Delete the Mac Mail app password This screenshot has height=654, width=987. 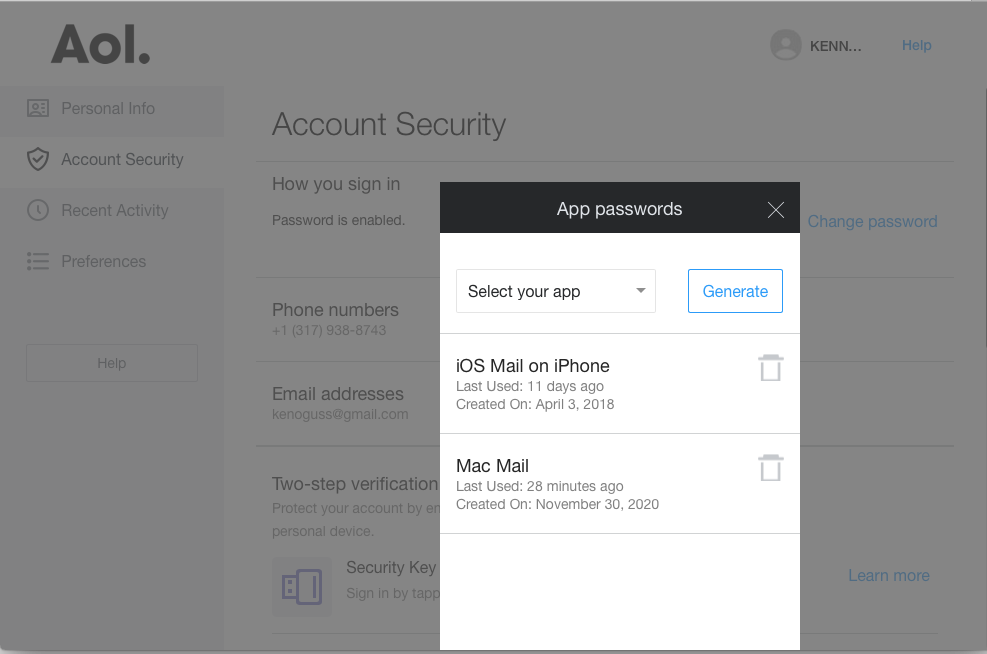pos(770,468)
